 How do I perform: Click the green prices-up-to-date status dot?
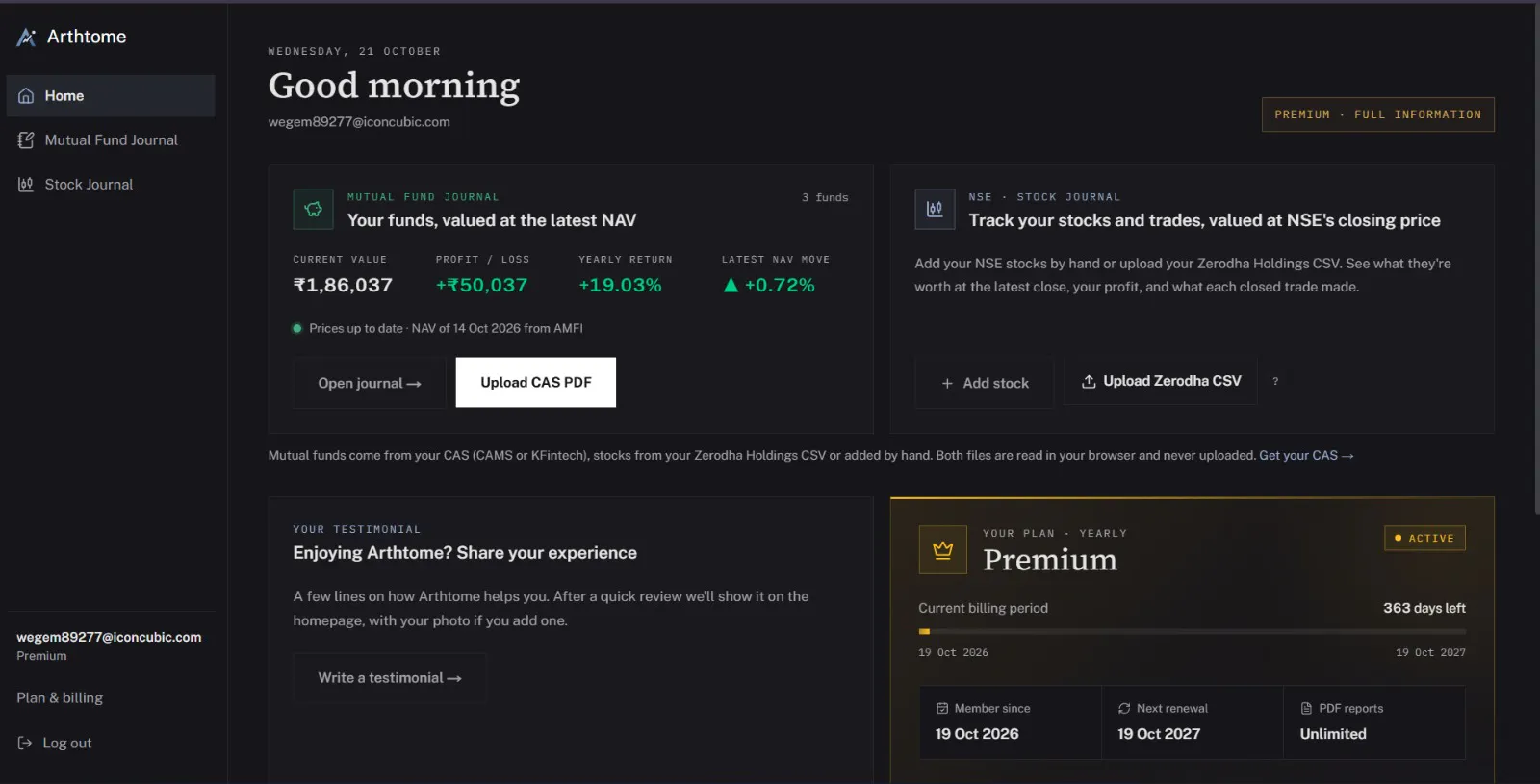pos(297,328)
